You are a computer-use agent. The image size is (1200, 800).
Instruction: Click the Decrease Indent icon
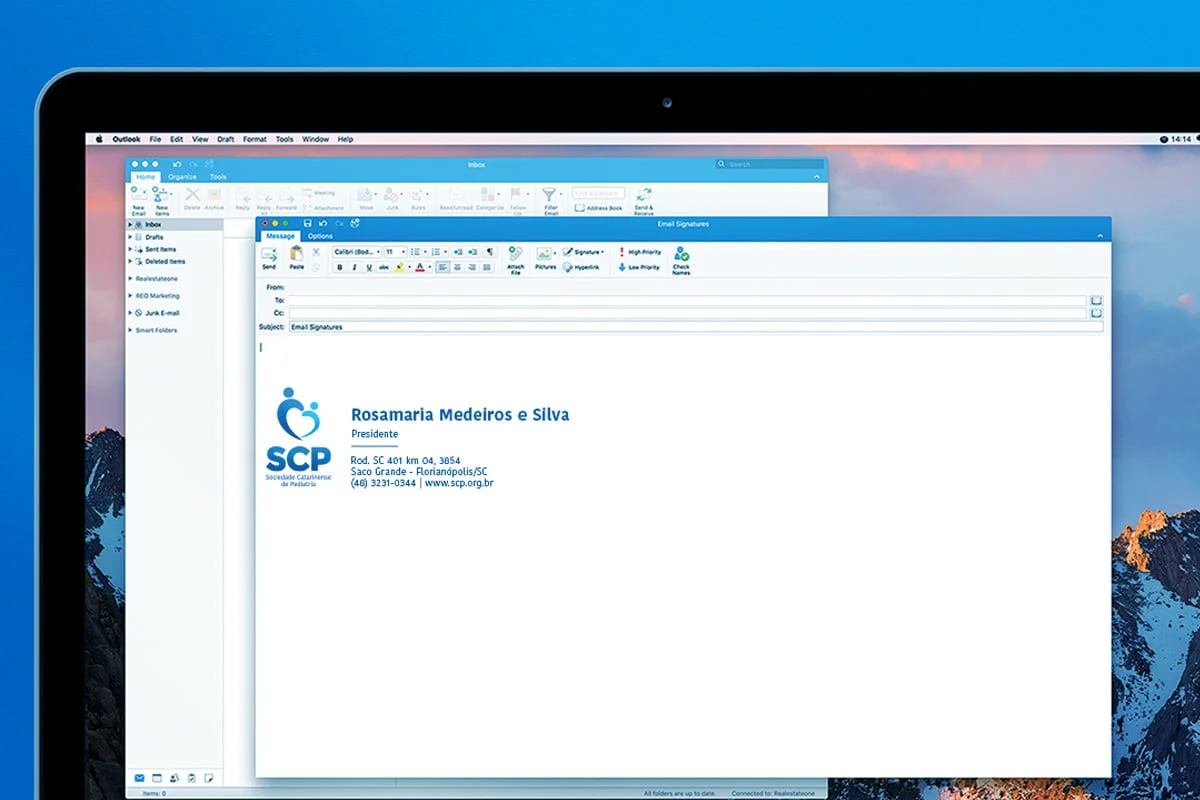pos(457,252)
